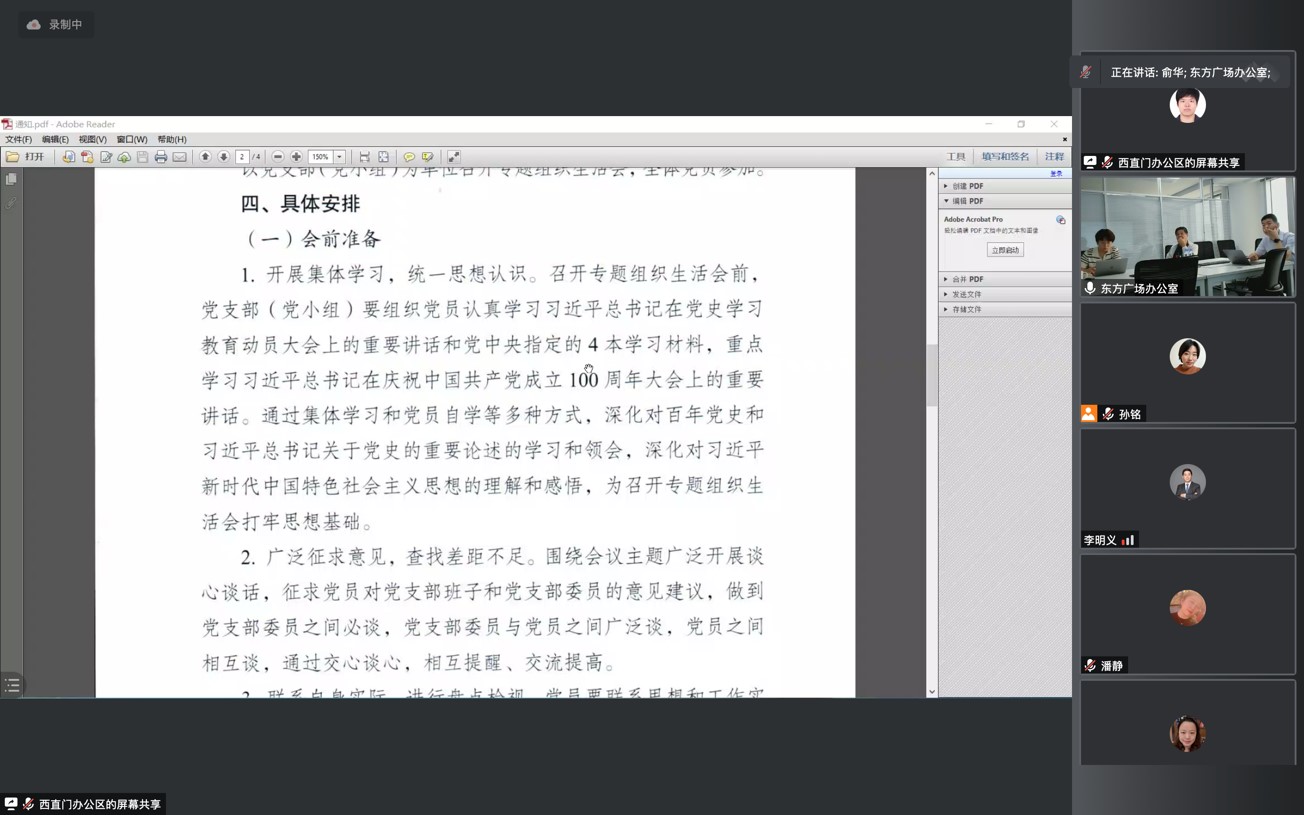Go to next page with down arrow

tap(224, 157)
